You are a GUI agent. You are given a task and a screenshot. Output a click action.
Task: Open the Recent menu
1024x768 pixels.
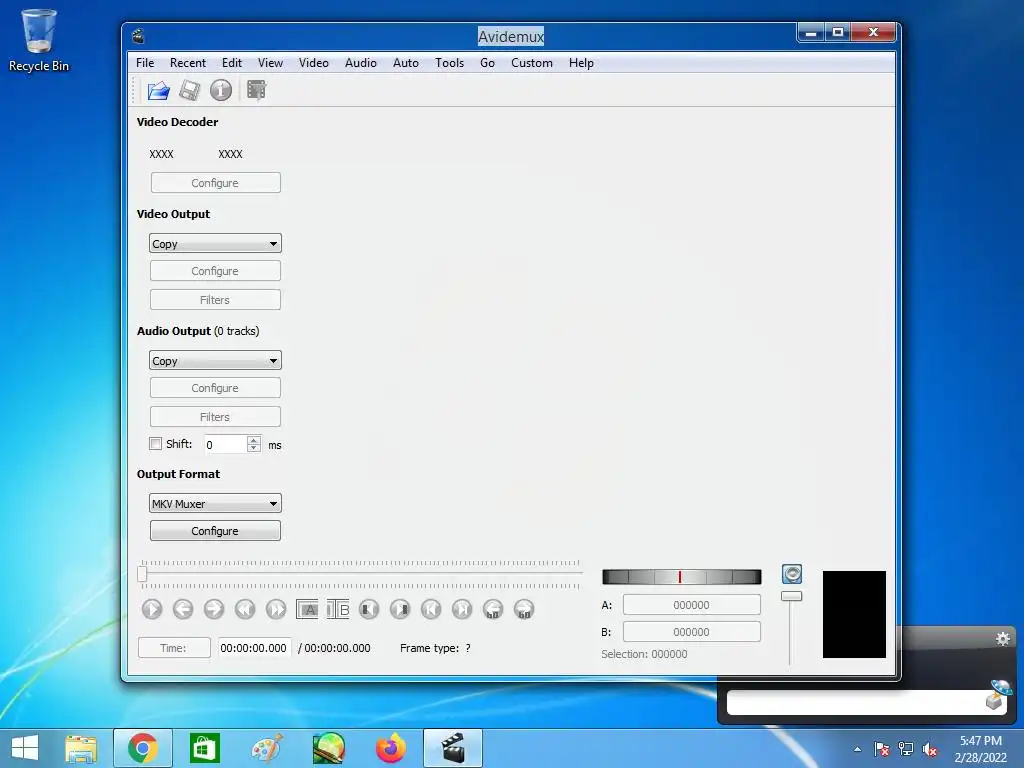click(x=187, y=63)
